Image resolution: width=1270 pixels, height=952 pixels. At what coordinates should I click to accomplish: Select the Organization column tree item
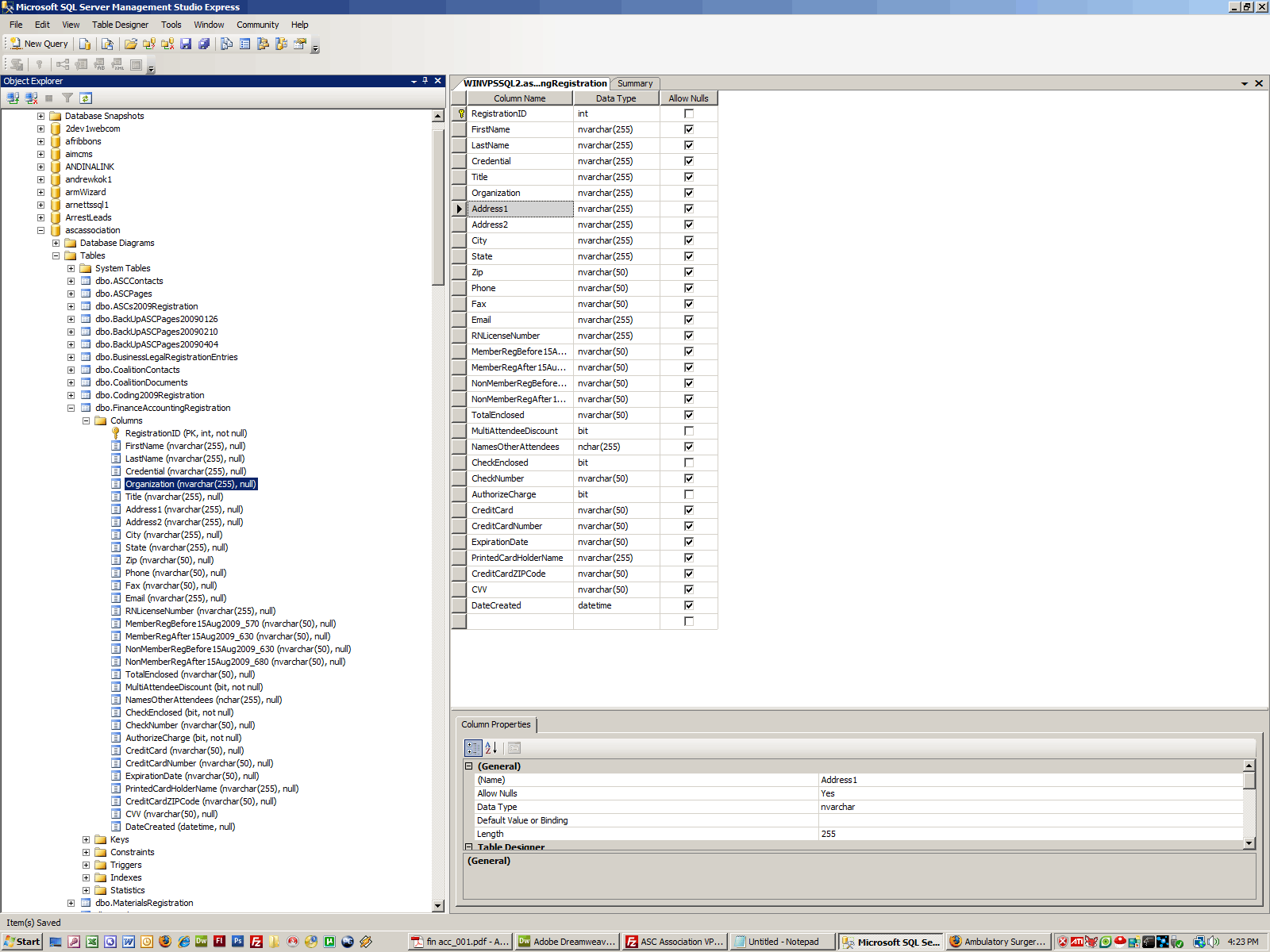point(190,484)
